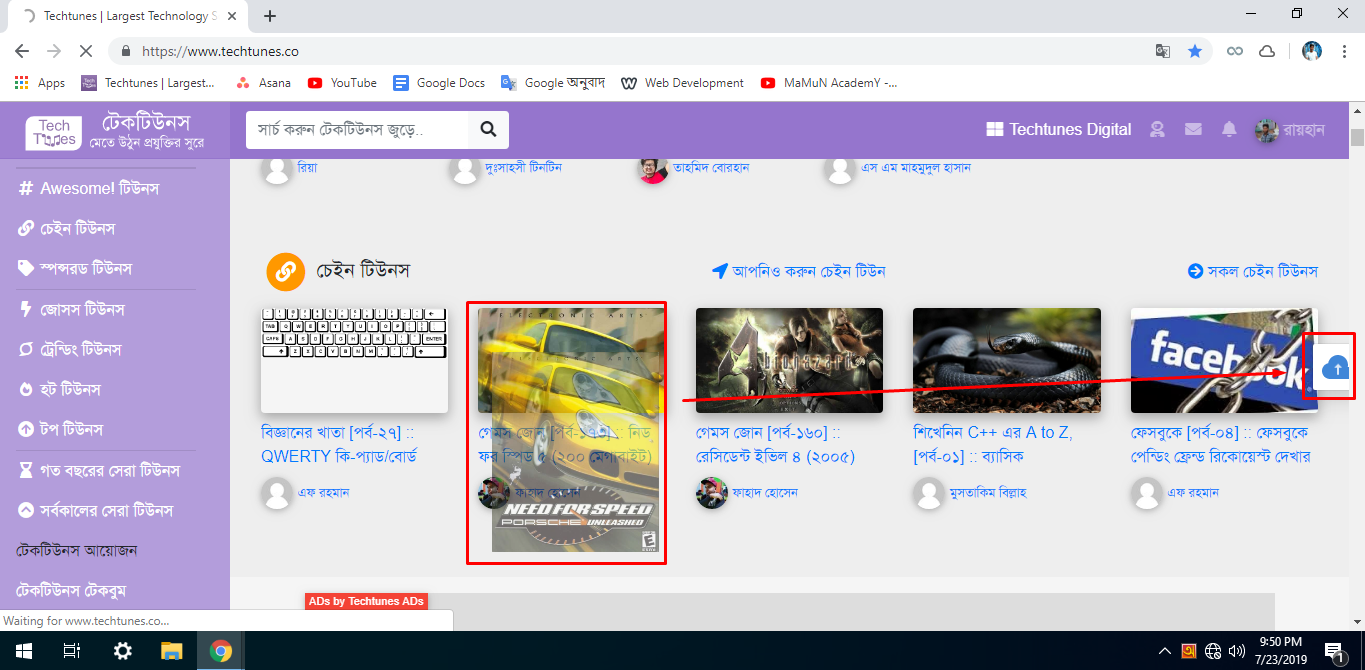Open the friends icon in header

(x=1157, y=129)
